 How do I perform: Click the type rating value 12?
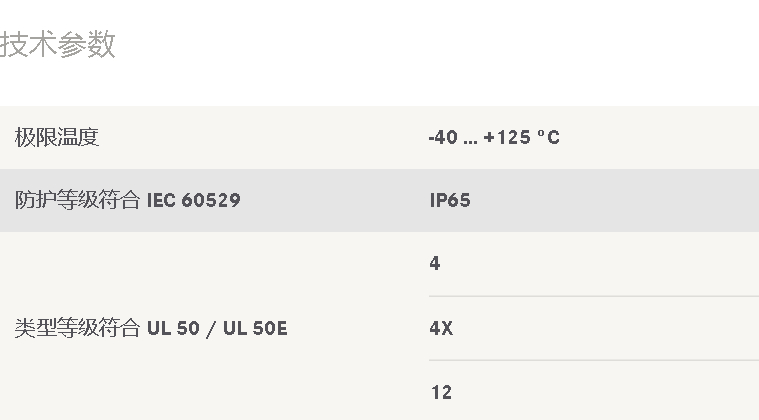point(441,392)
